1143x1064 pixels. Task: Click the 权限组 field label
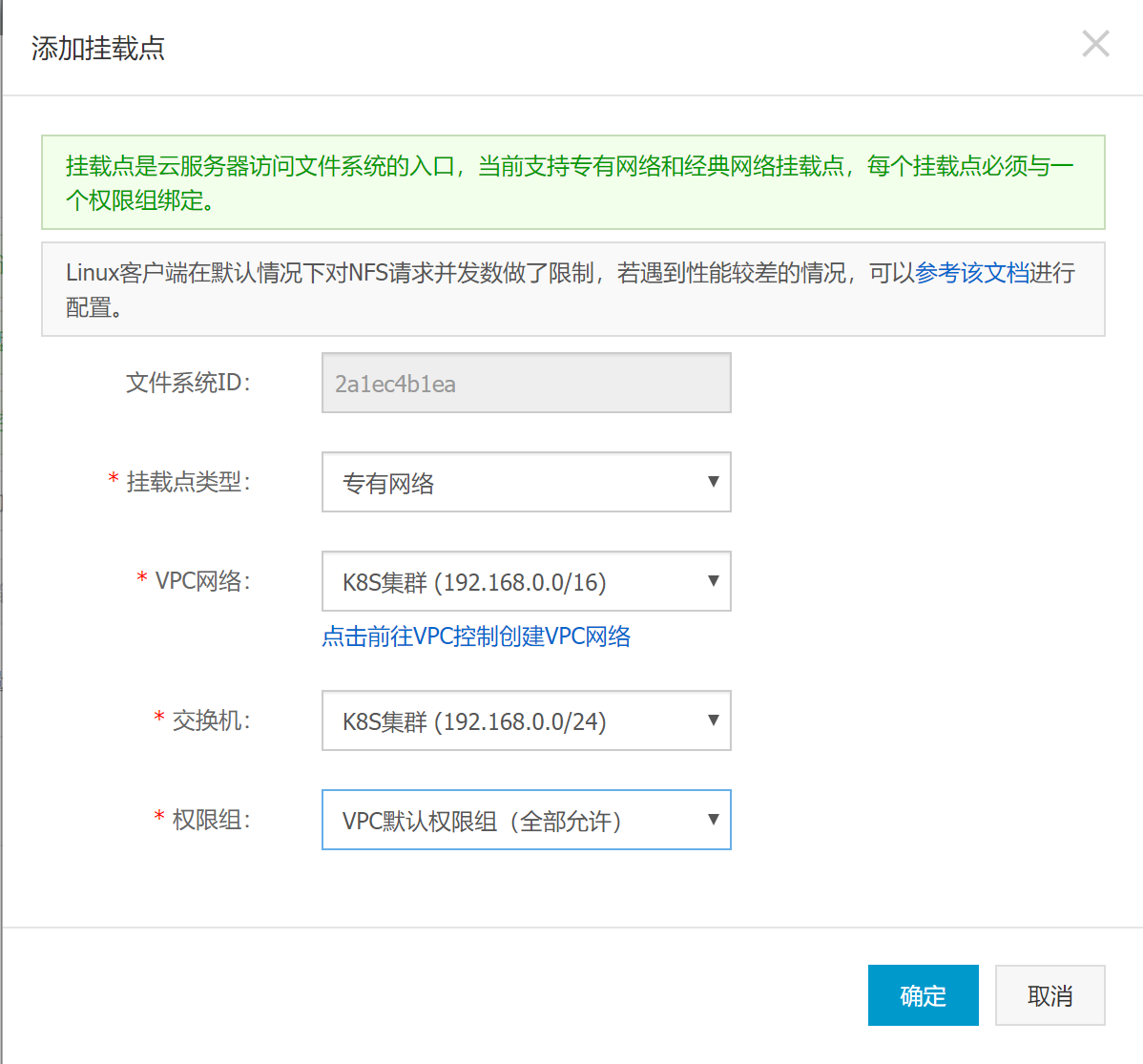pos(211,821)
